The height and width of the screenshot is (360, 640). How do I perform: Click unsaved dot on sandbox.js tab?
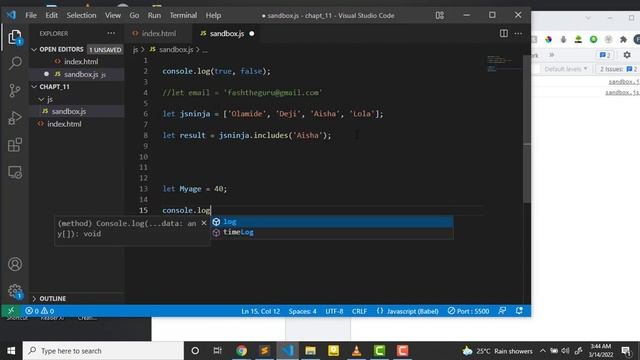coord(252,33)
